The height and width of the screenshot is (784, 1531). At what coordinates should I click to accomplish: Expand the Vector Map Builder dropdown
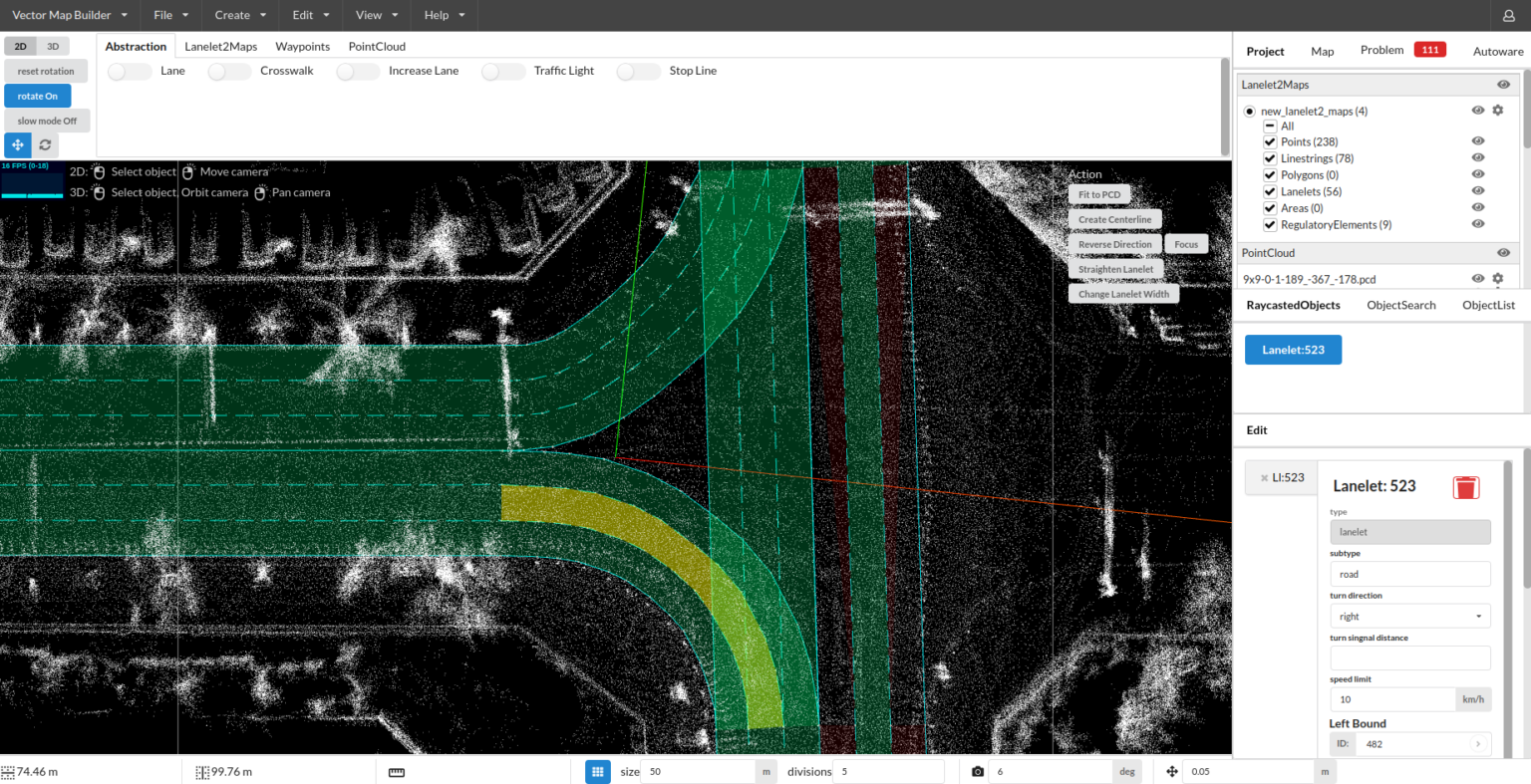[x=70, y=15]
